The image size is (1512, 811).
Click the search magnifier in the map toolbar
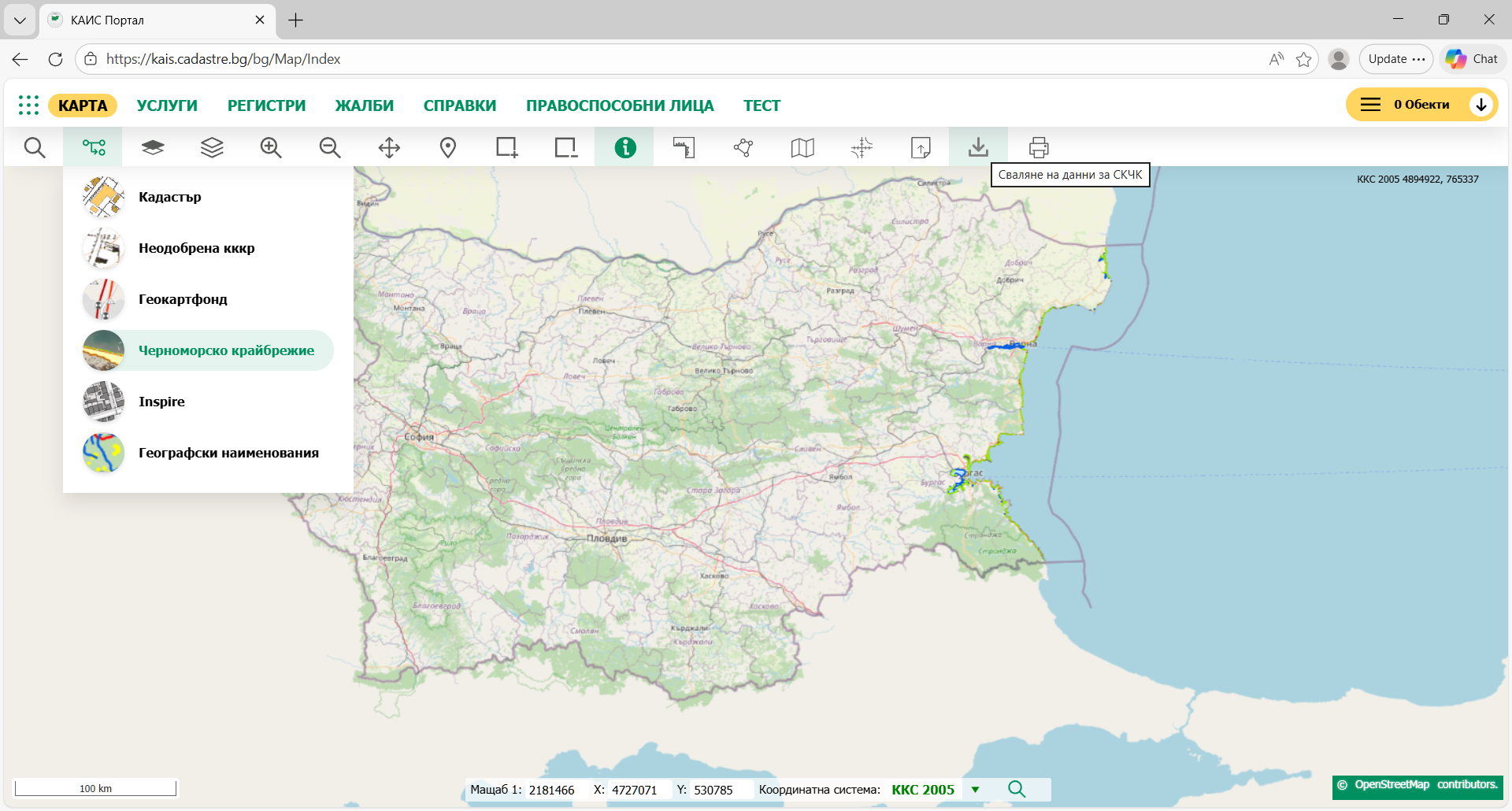pos(34,147)
